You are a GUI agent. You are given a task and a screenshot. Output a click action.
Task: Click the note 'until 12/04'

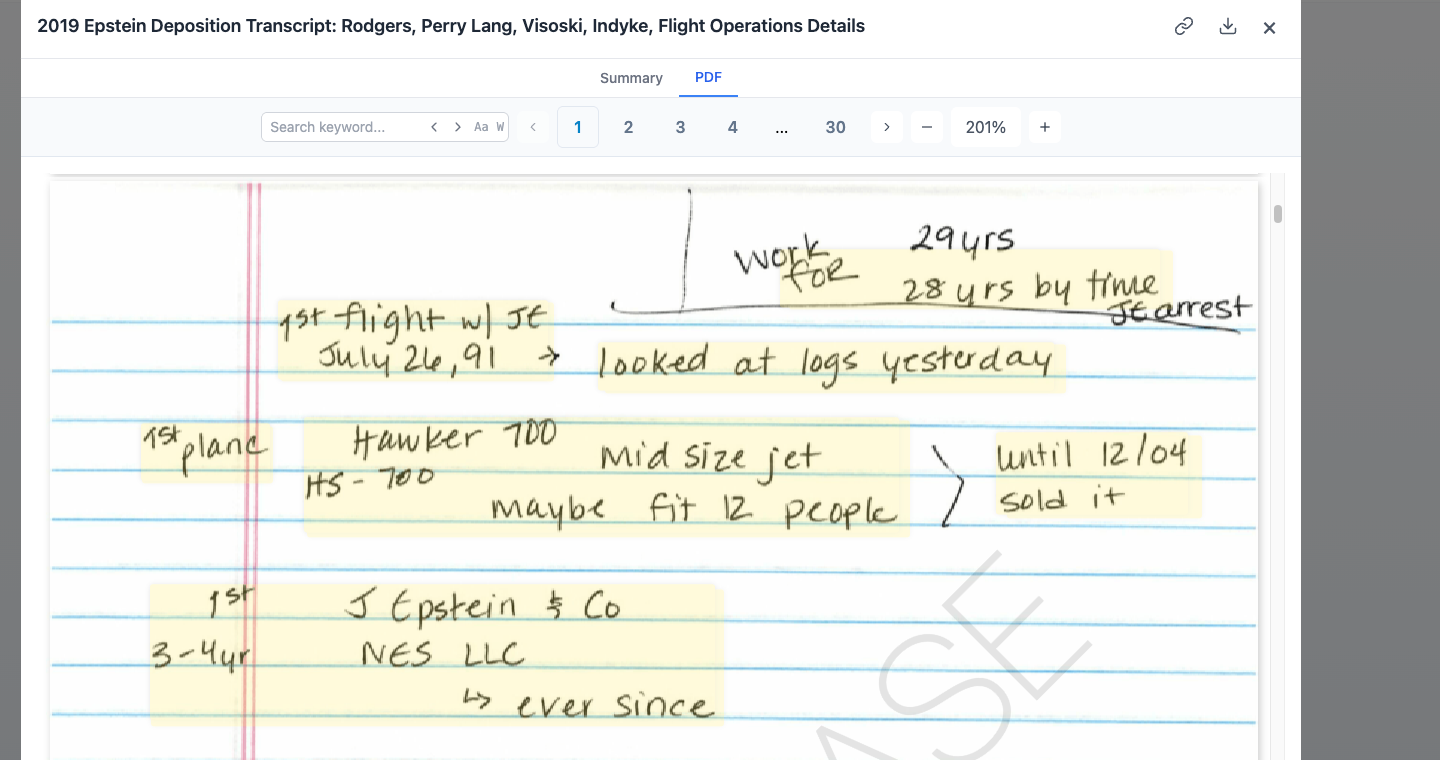[x=1092, y=455]
